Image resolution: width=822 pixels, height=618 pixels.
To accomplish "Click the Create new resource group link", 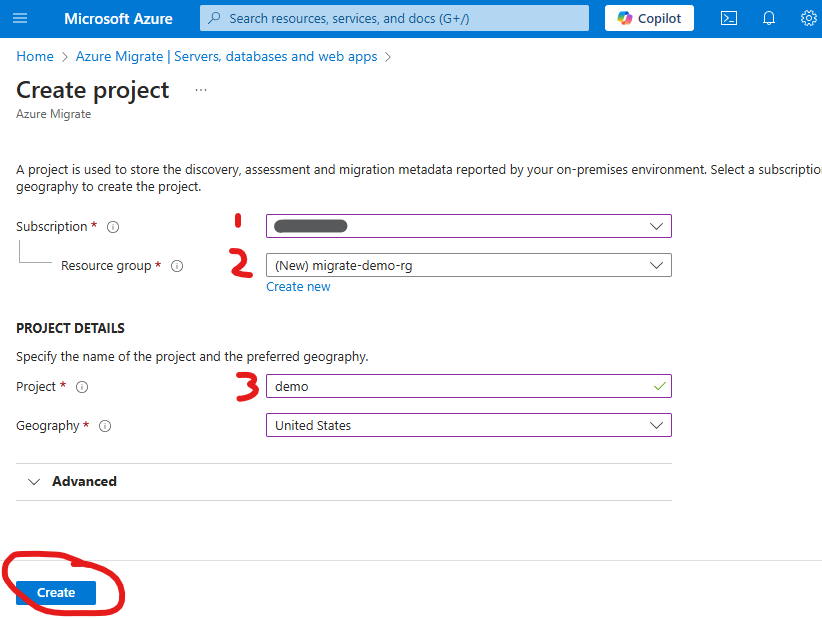I will point(298,287).
